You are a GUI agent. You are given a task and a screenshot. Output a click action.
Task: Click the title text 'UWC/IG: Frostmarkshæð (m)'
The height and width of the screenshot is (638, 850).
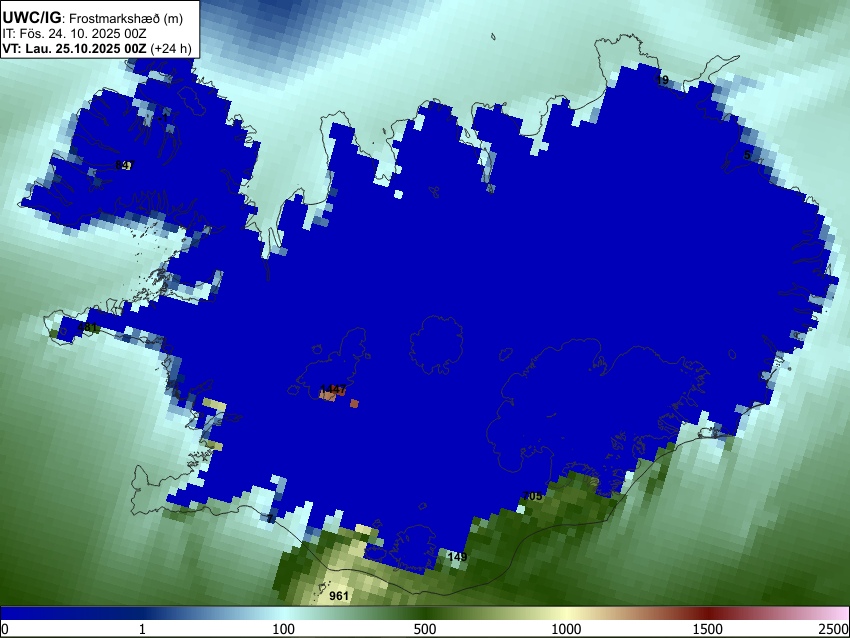pos(93,18)
